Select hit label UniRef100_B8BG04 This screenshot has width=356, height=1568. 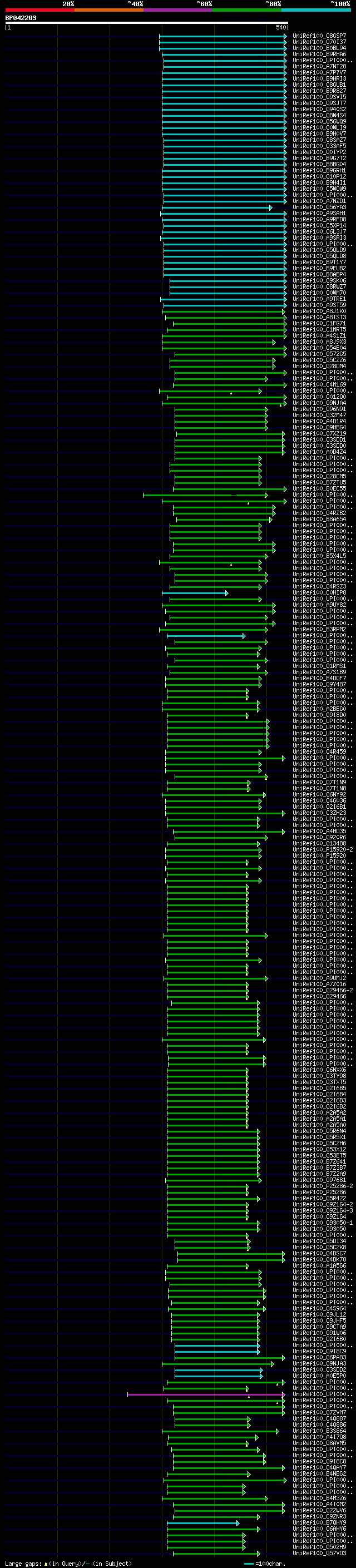[x=319, y=164]
